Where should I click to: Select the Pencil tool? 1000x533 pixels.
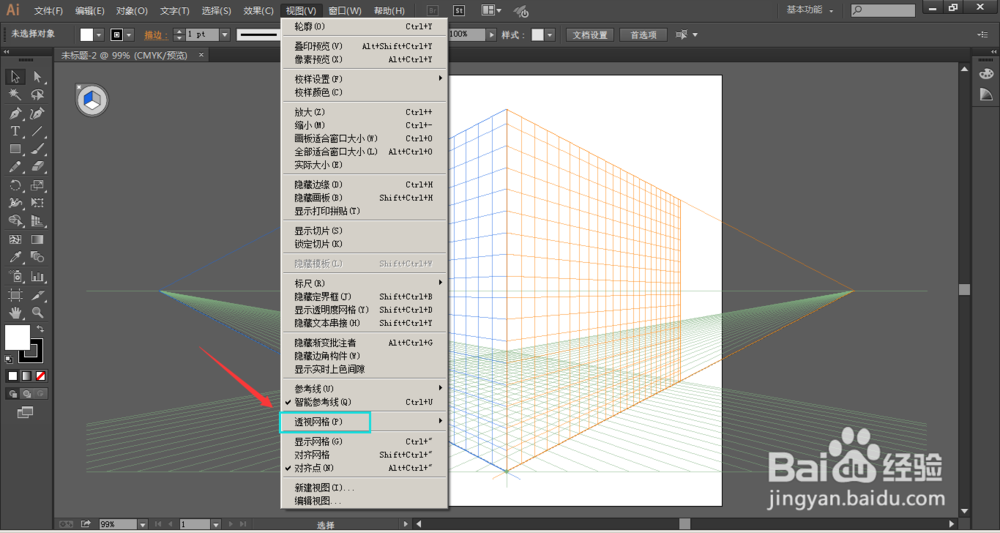pos(15,167)
